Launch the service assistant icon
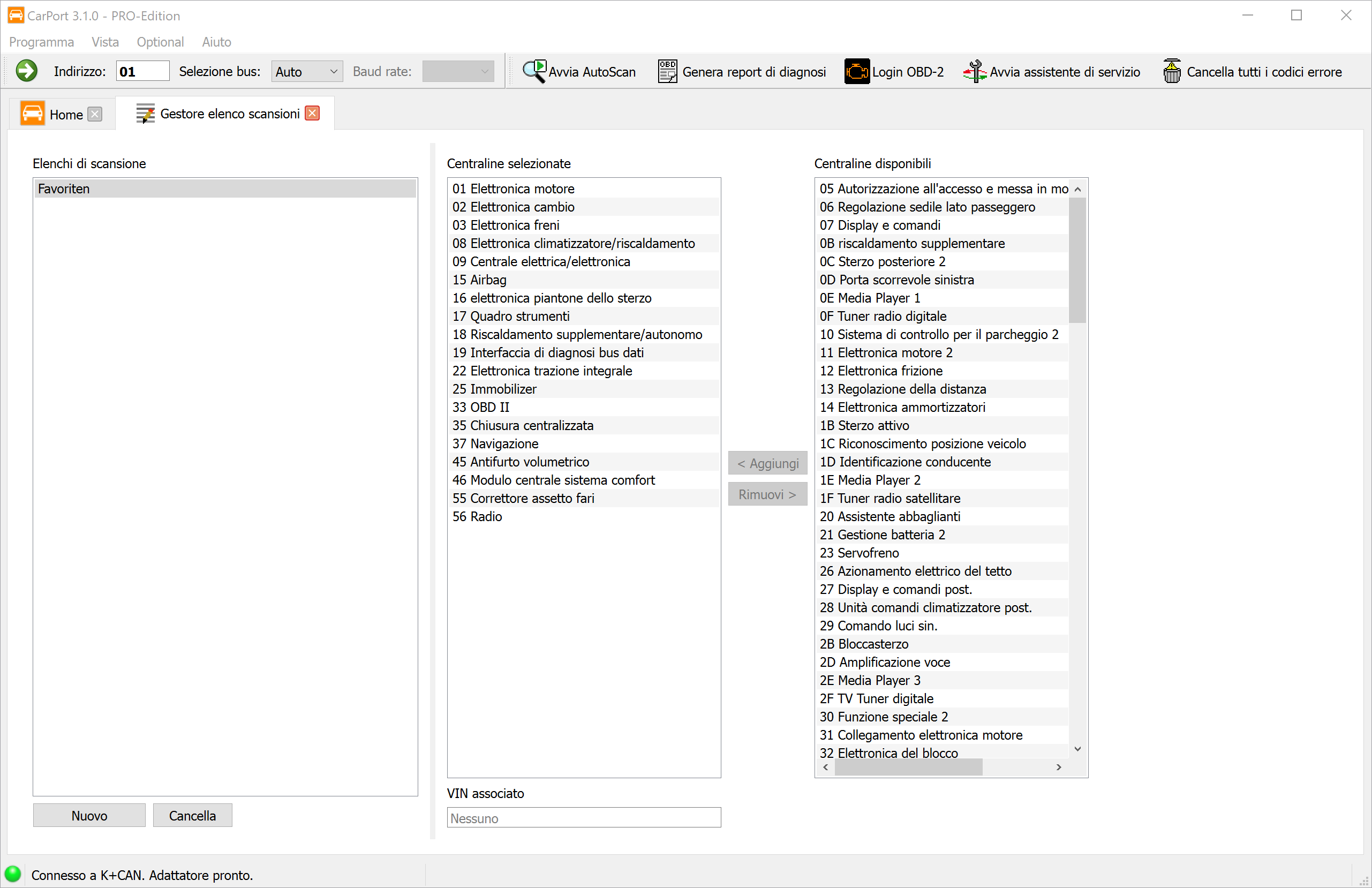Viewport: 1372px width, 888px height. 974,72
